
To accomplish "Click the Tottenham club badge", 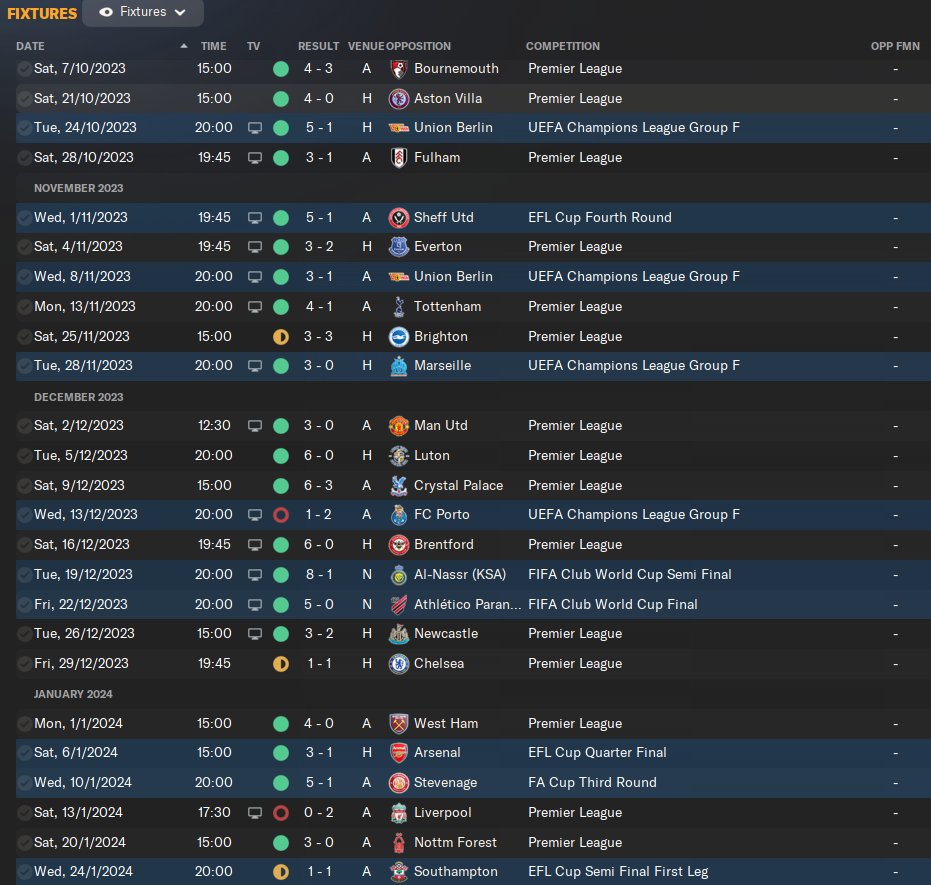I will pyautogui.click(x=398, y=307).
